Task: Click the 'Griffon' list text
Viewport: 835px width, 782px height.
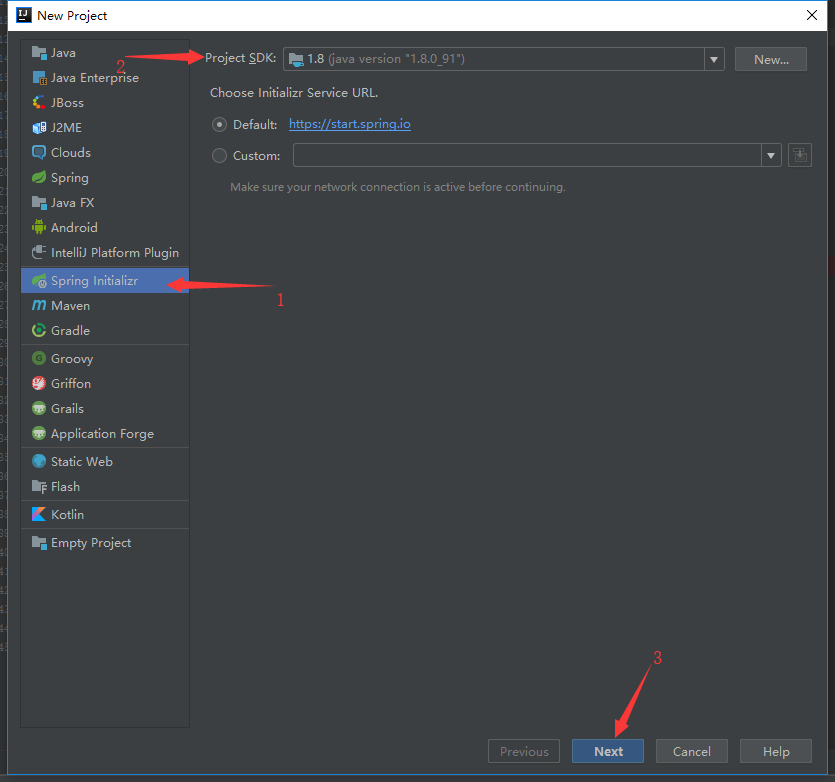Action: (x=71, y=384)
